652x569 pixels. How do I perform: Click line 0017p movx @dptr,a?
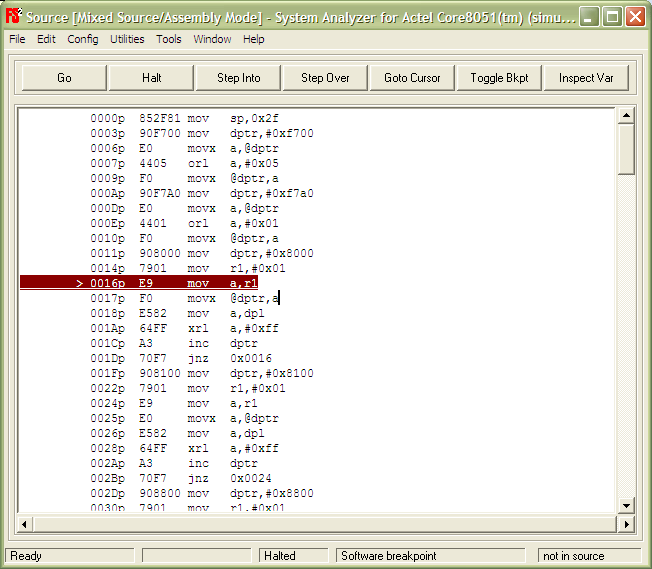coord(184,298)
